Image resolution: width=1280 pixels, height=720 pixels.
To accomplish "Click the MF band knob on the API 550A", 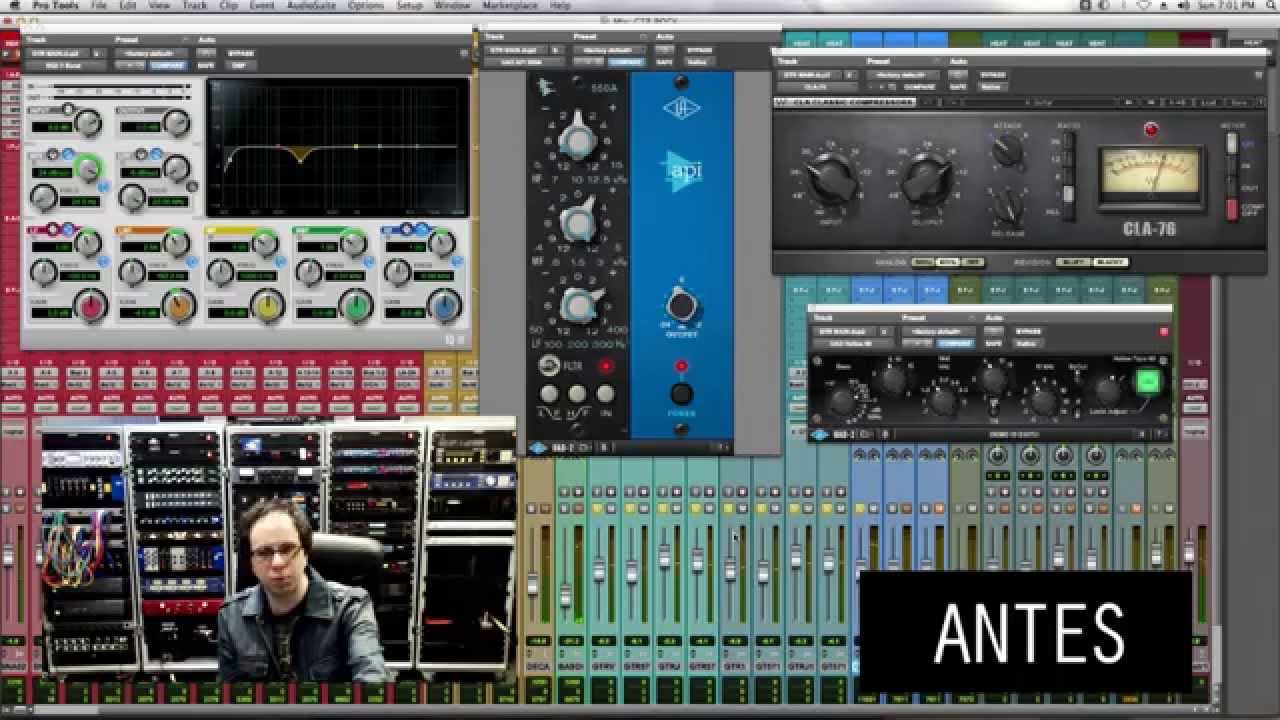I will 577,222.
